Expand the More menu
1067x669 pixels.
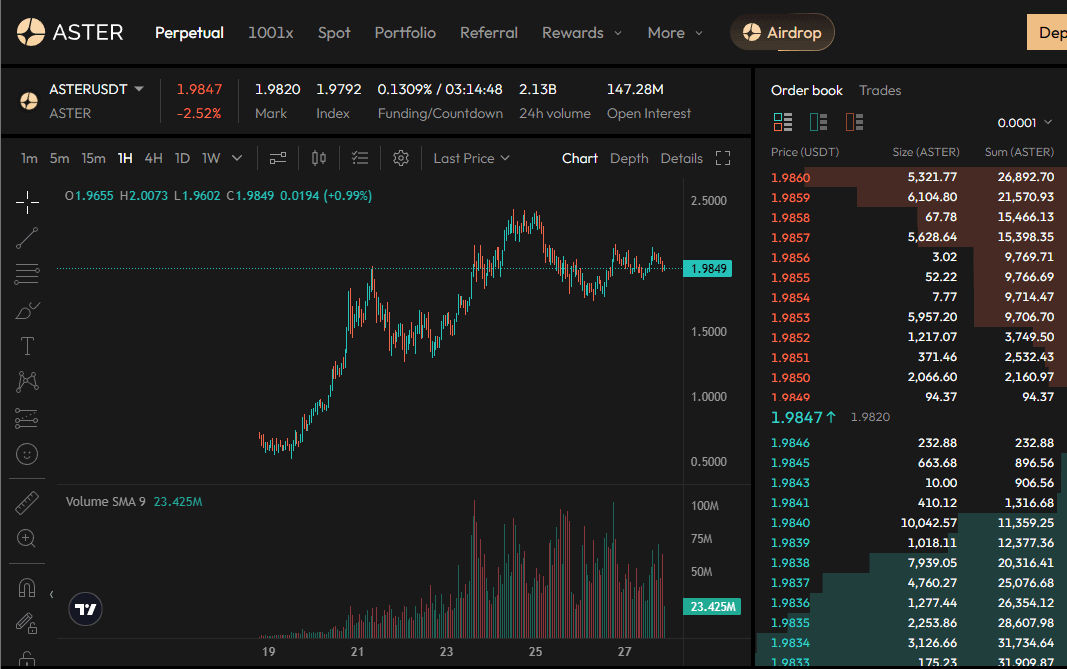(x=675, y=33)
